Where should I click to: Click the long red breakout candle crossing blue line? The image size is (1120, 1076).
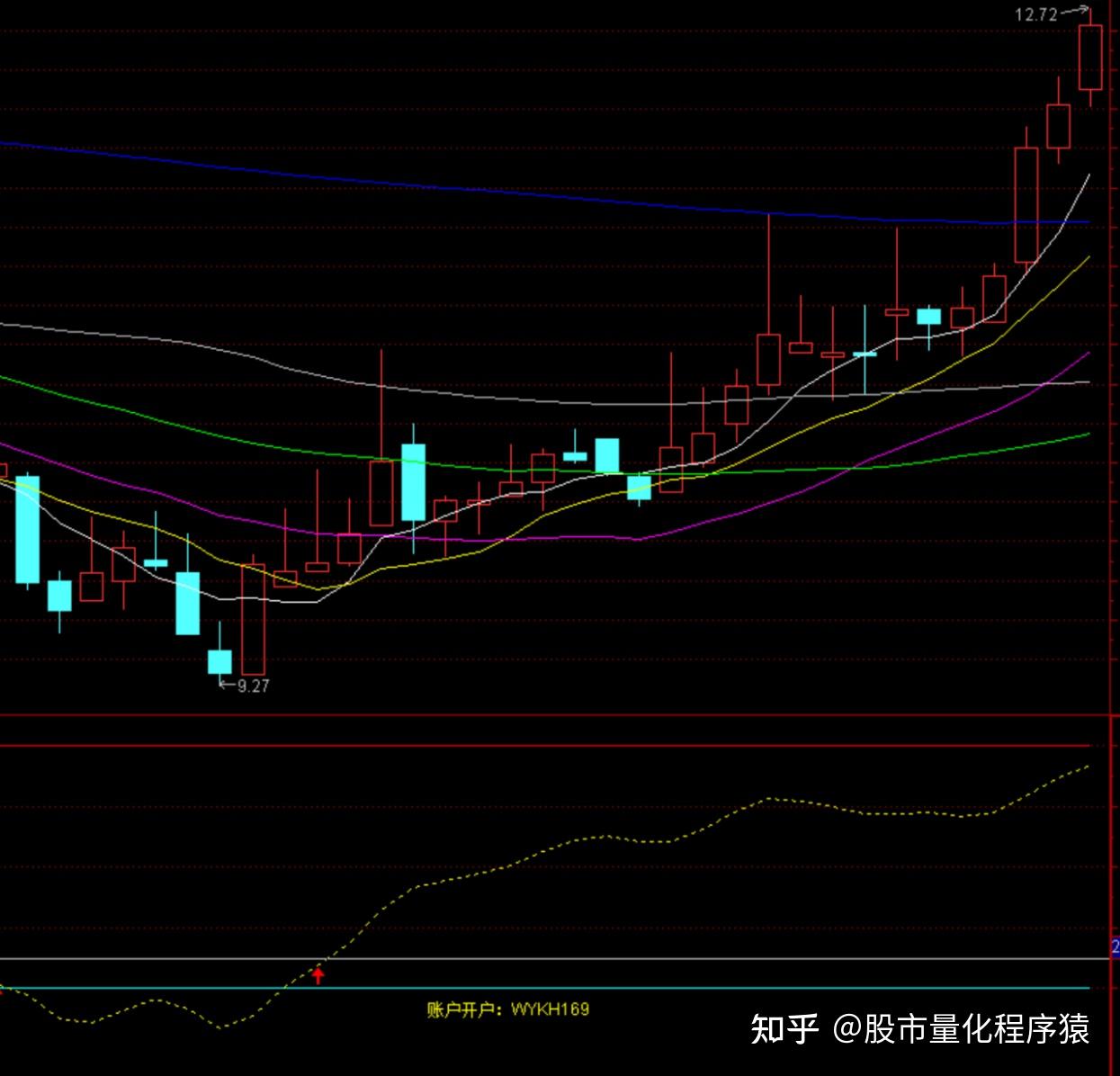(x=1026, y=204)
